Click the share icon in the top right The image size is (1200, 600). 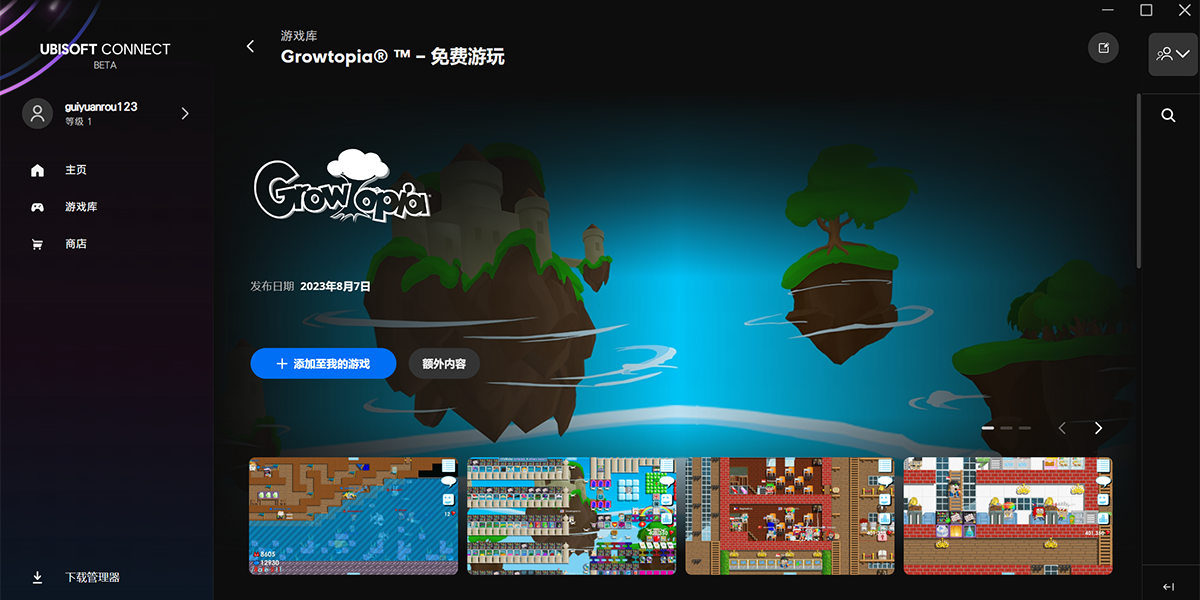click(x=1103, y=48)
